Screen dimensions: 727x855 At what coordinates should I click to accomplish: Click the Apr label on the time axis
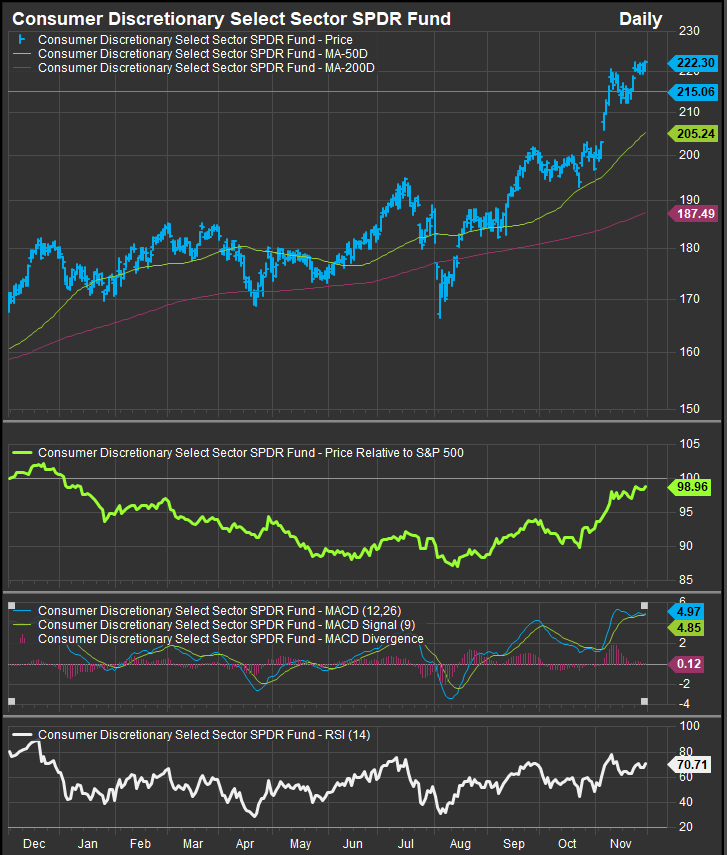pyautogui.click(x=245, y=844)
